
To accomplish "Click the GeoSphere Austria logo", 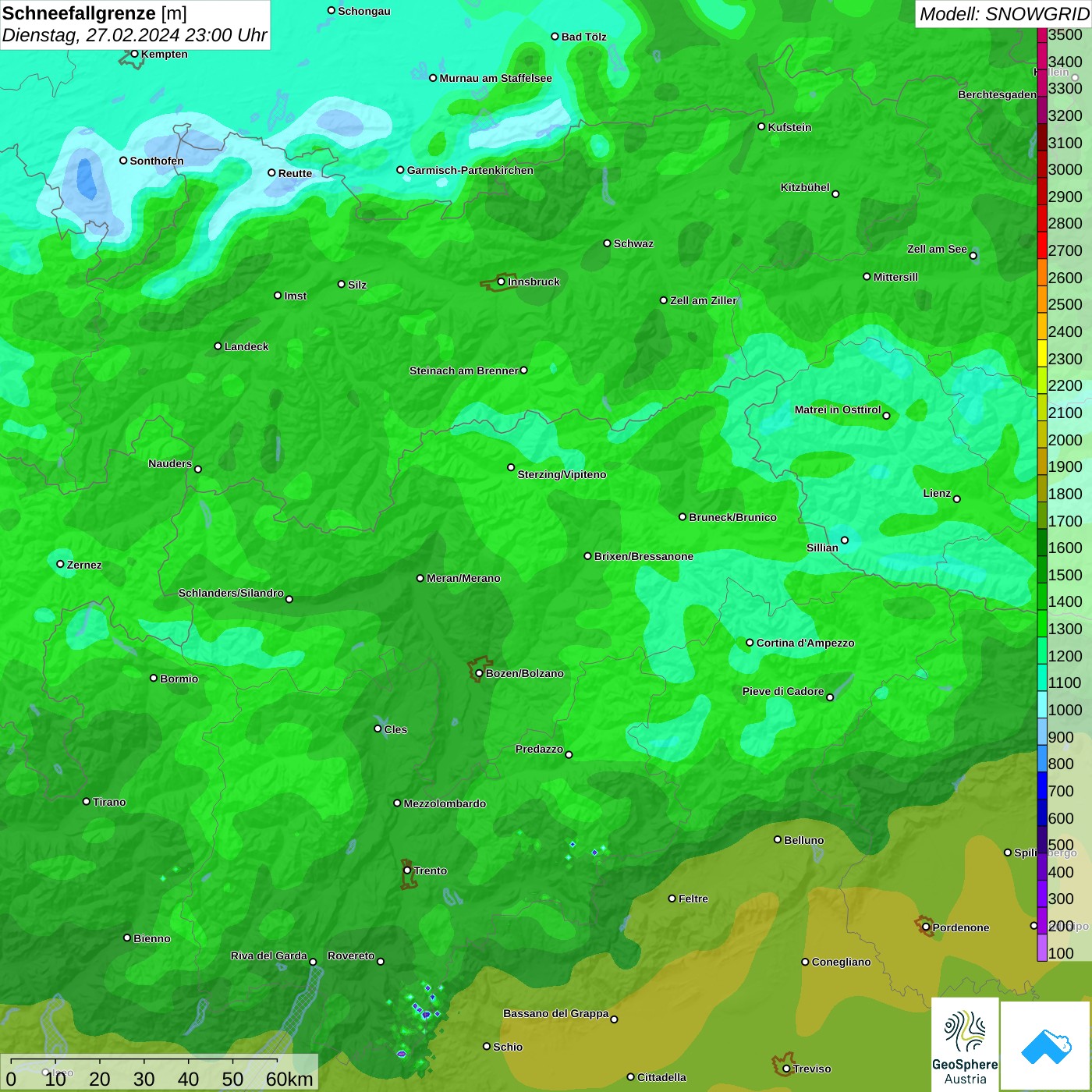I will click(965, 1044).
